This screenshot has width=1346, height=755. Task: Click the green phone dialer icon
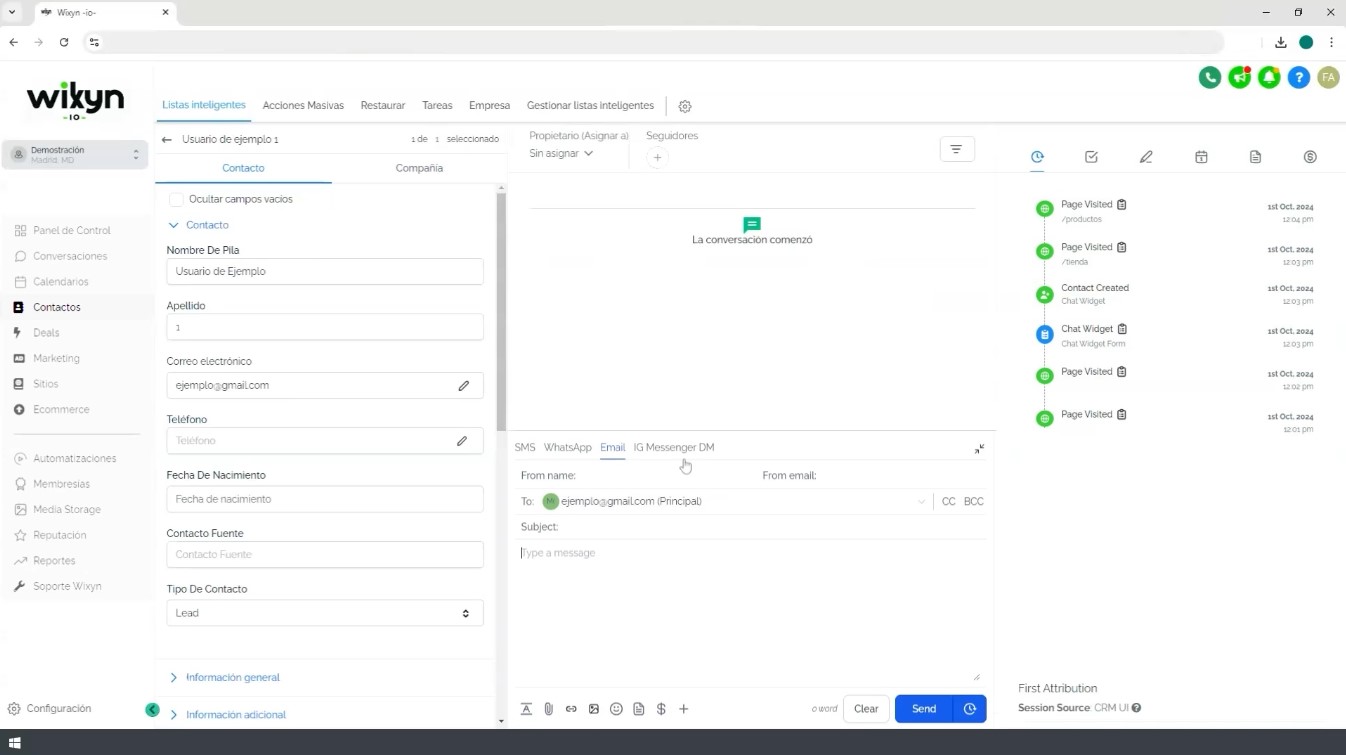click(x=1210, y=77)
